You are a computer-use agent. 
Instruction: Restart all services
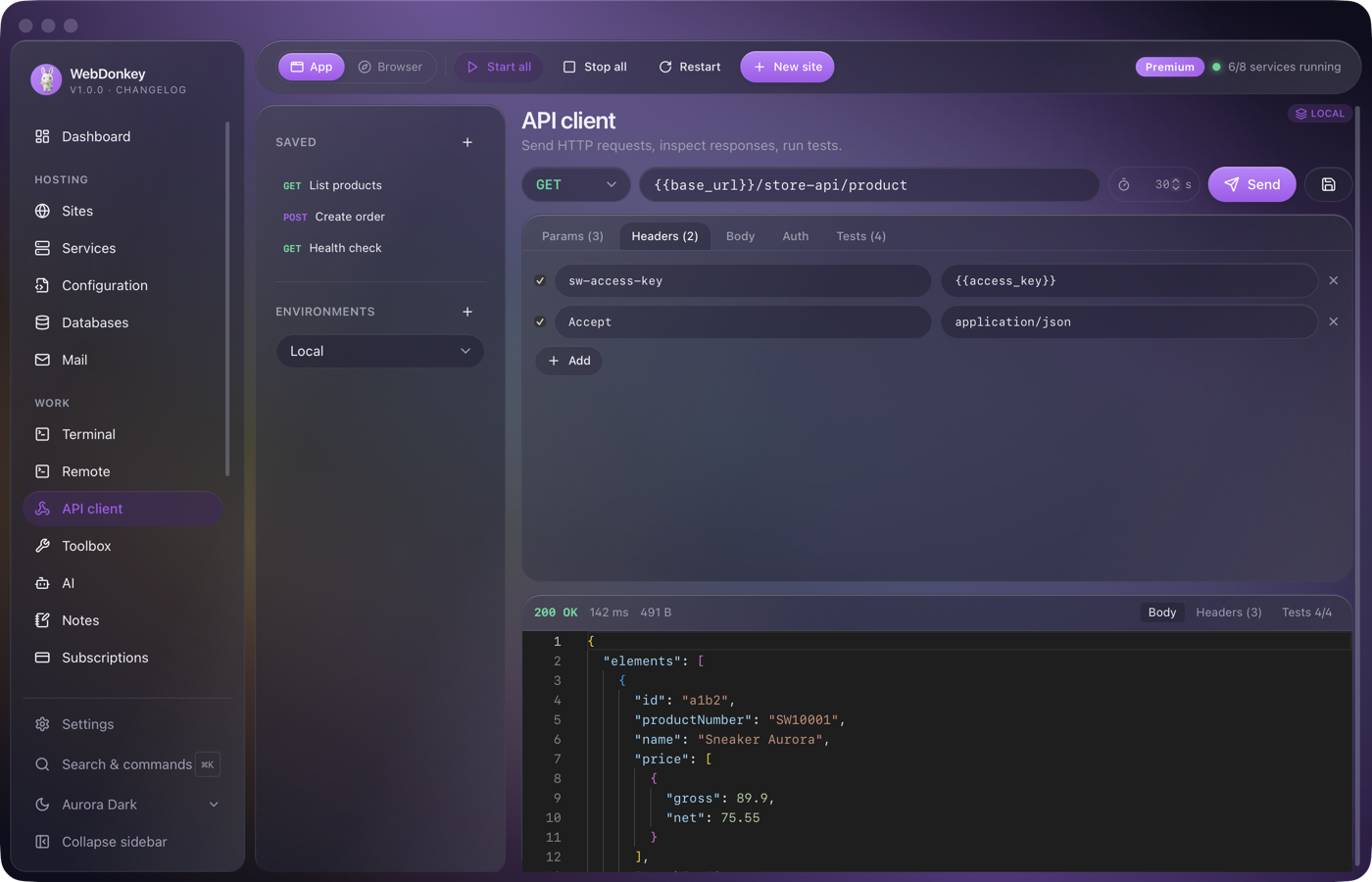point(690,67)
